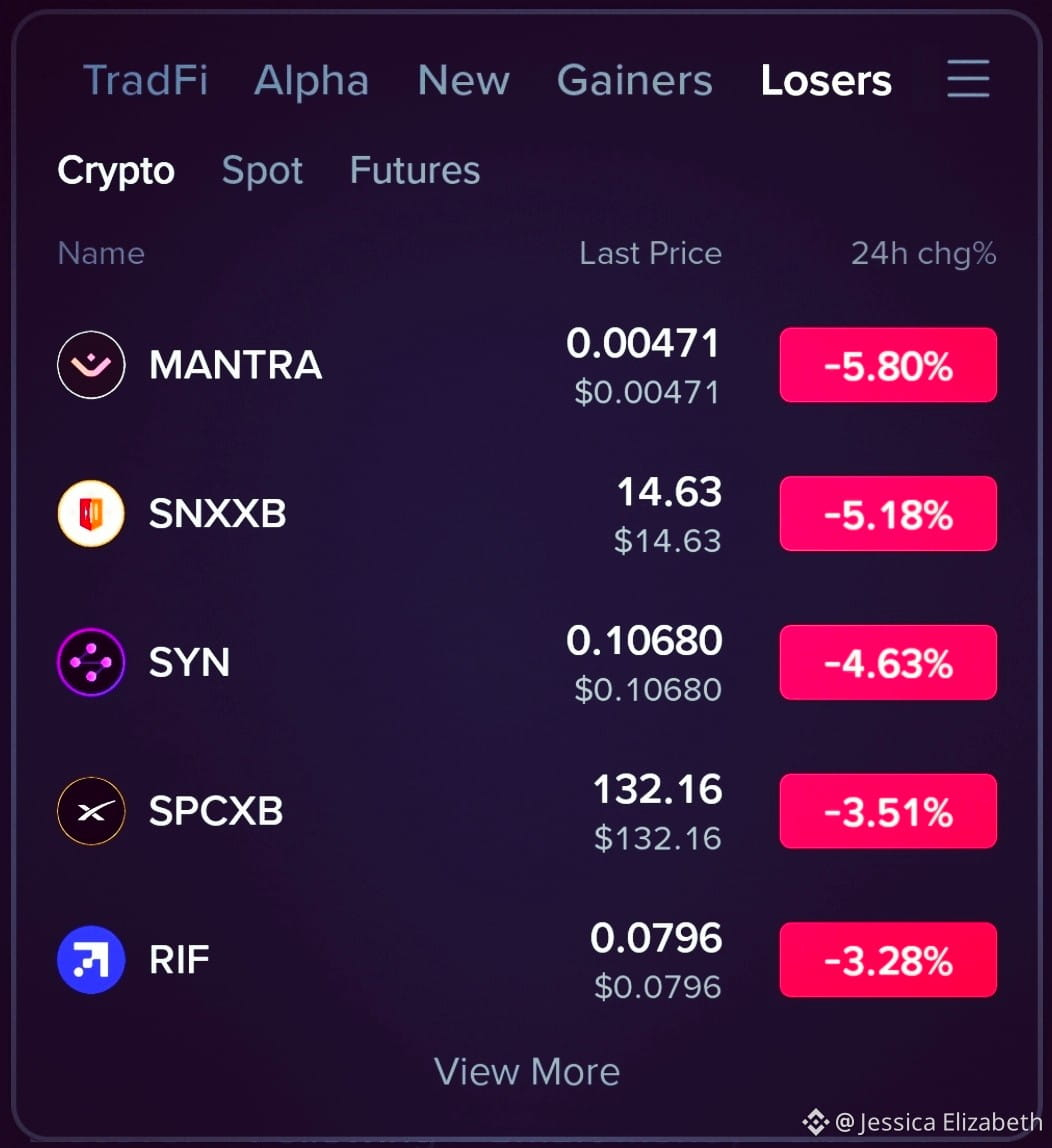Viewport: 1052px width, 1148px height.
Task: Open the Alpha tab
Action: point(311,80)
